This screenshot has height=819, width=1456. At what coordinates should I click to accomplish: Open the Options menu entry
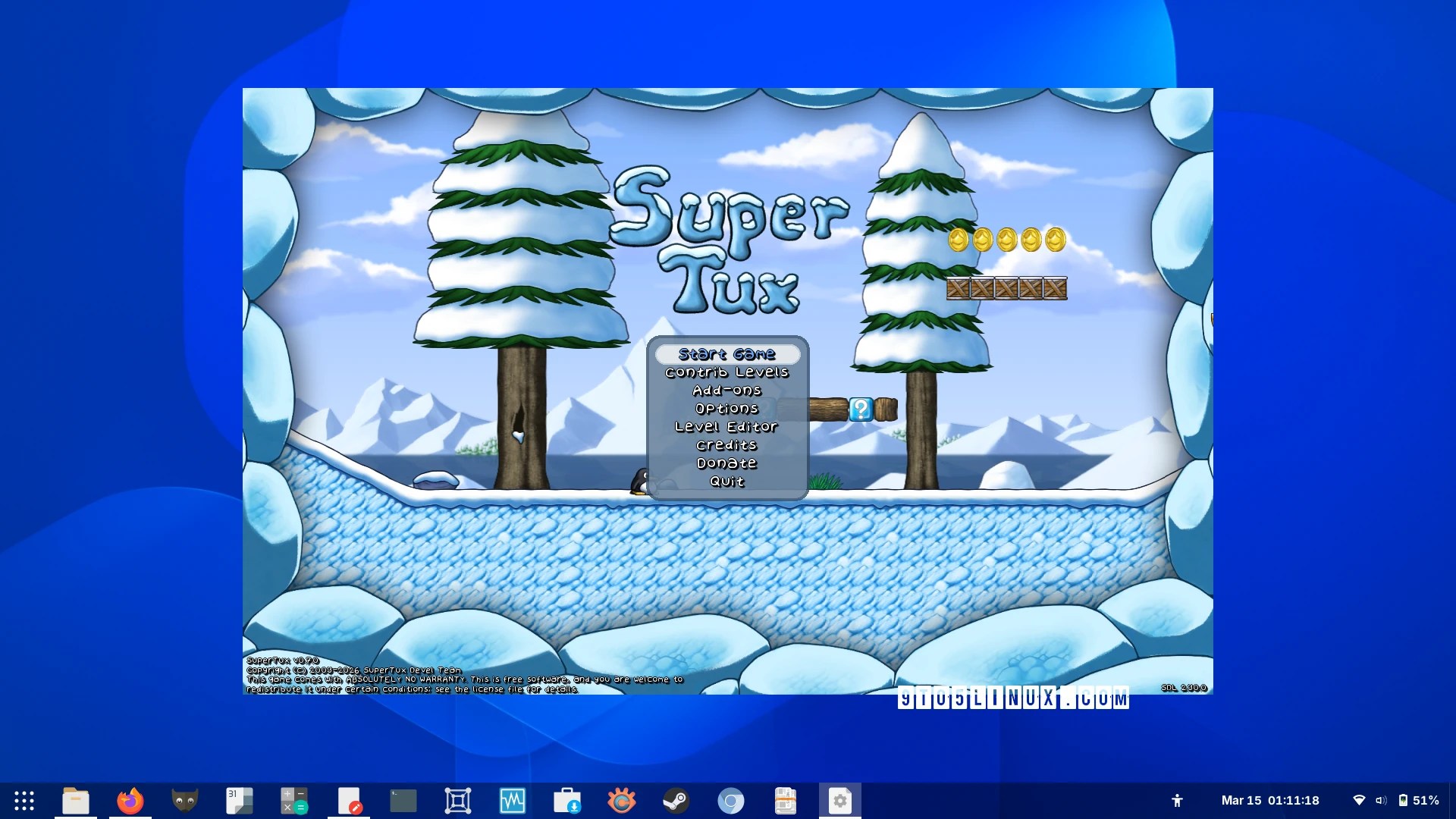pos(727,408)
